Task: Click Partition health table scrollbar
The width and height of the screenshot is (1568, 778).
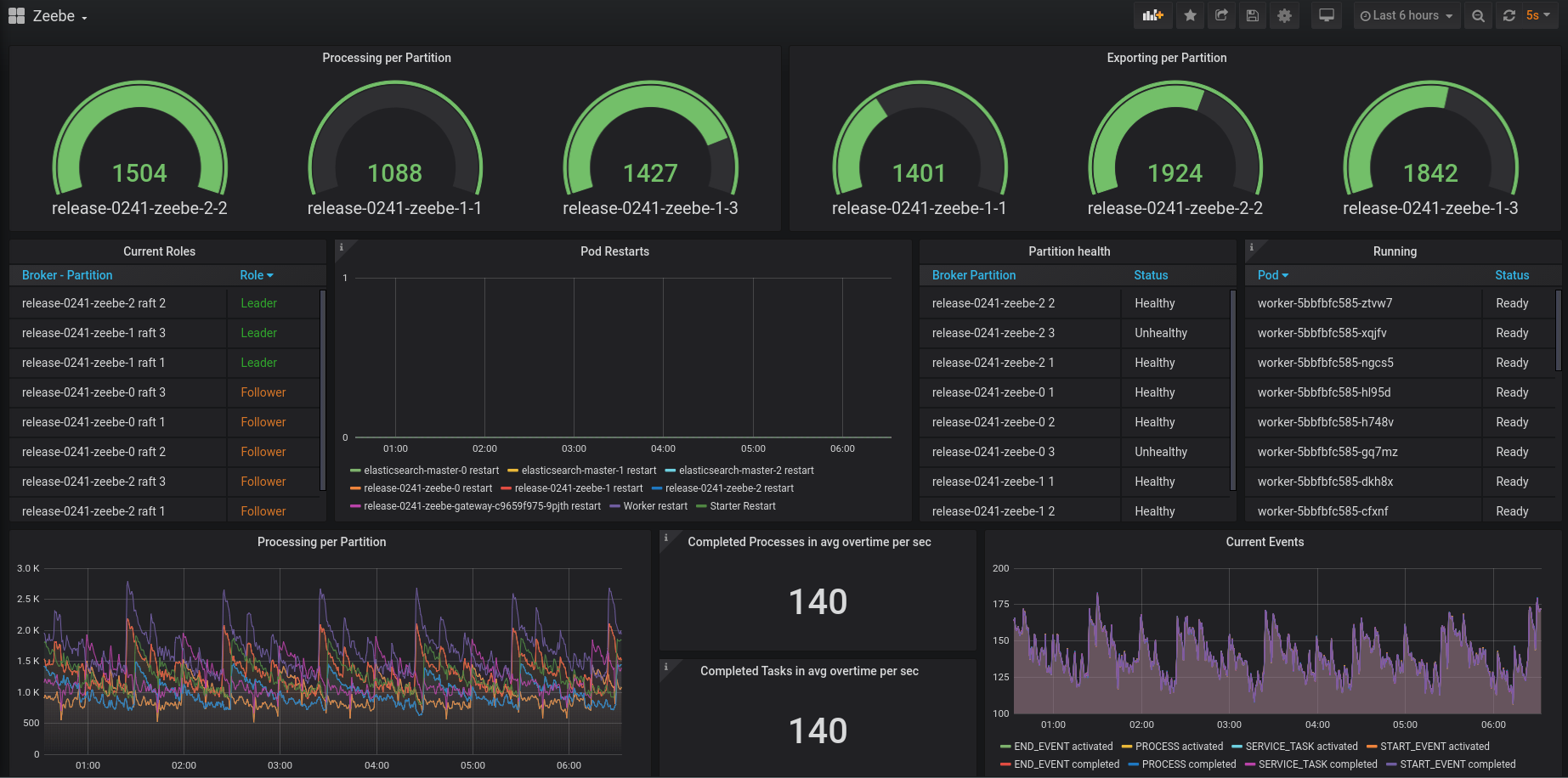Action: point(1232,390)
